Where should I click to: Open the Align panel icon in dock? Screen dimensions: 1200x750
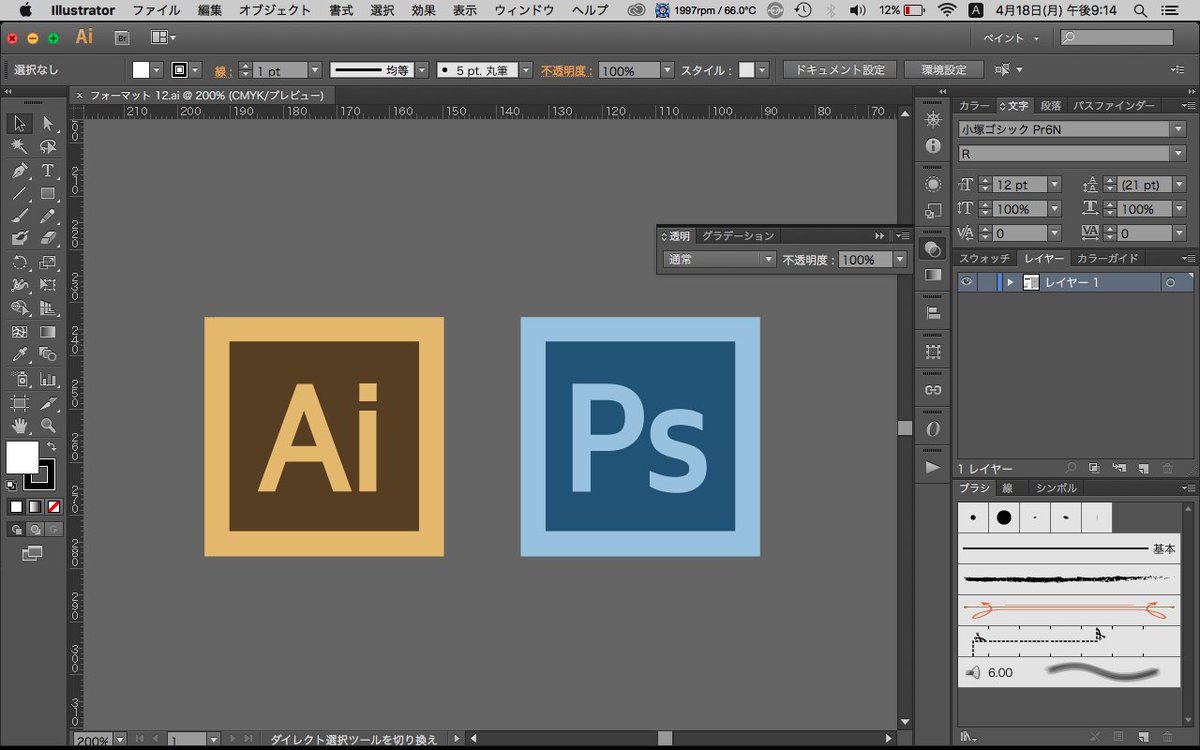coord(933,313)
